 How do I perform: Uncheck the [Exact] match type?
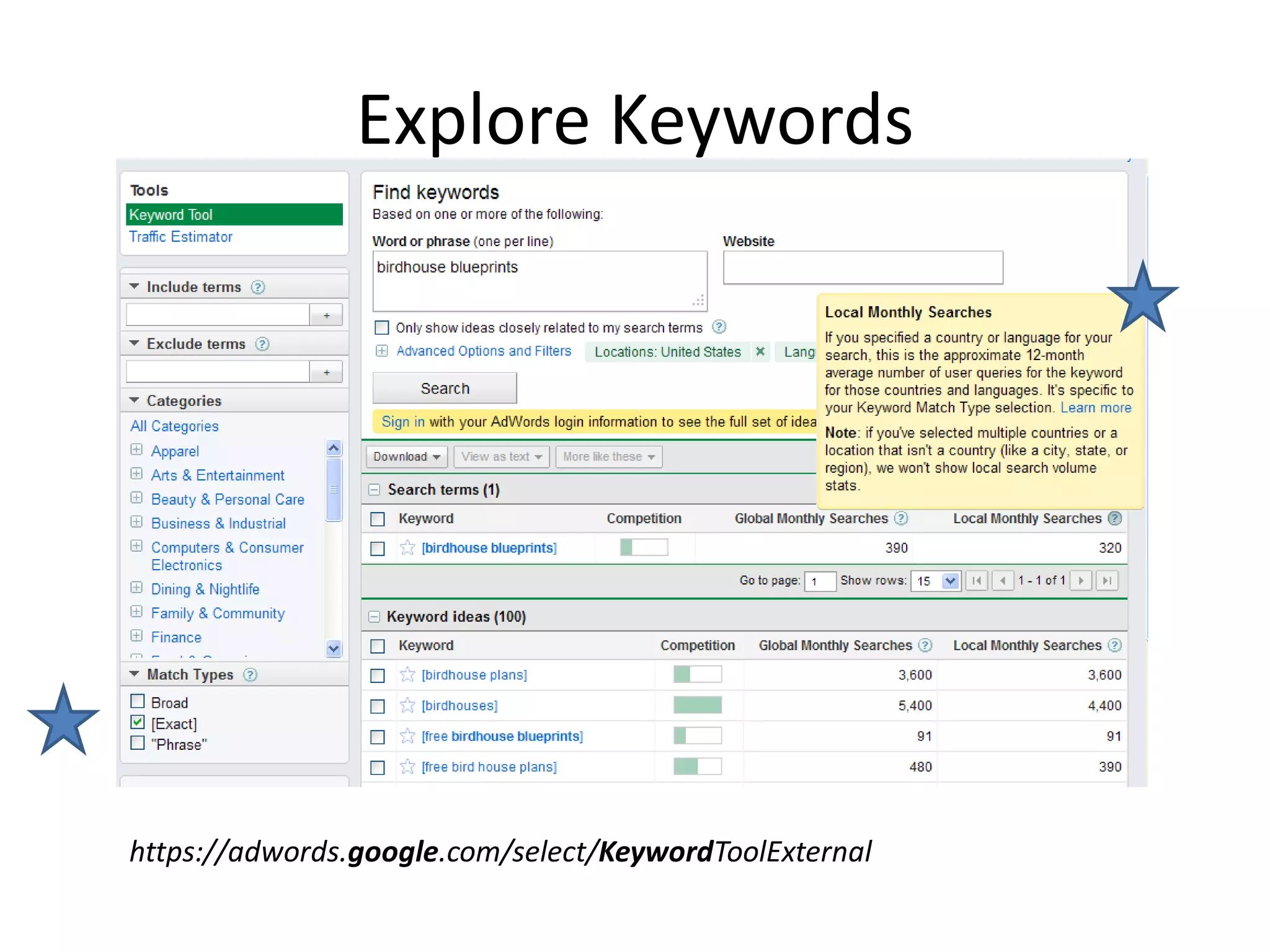(x=138, y=722)
